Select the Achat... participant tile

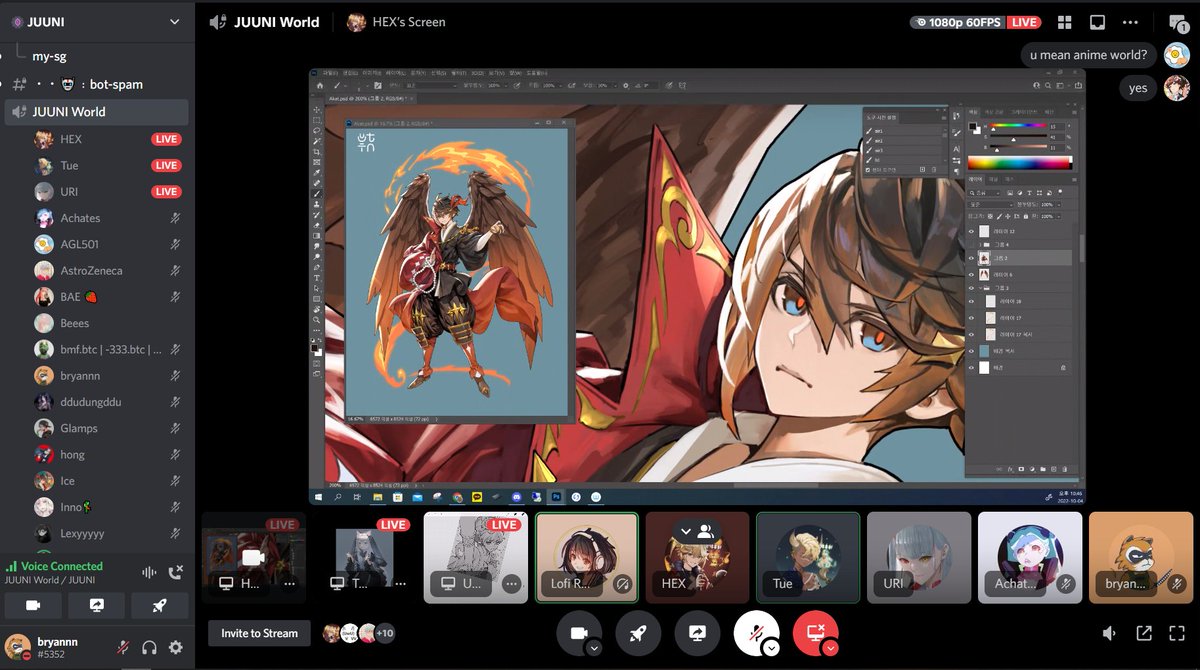(1029, 558)
